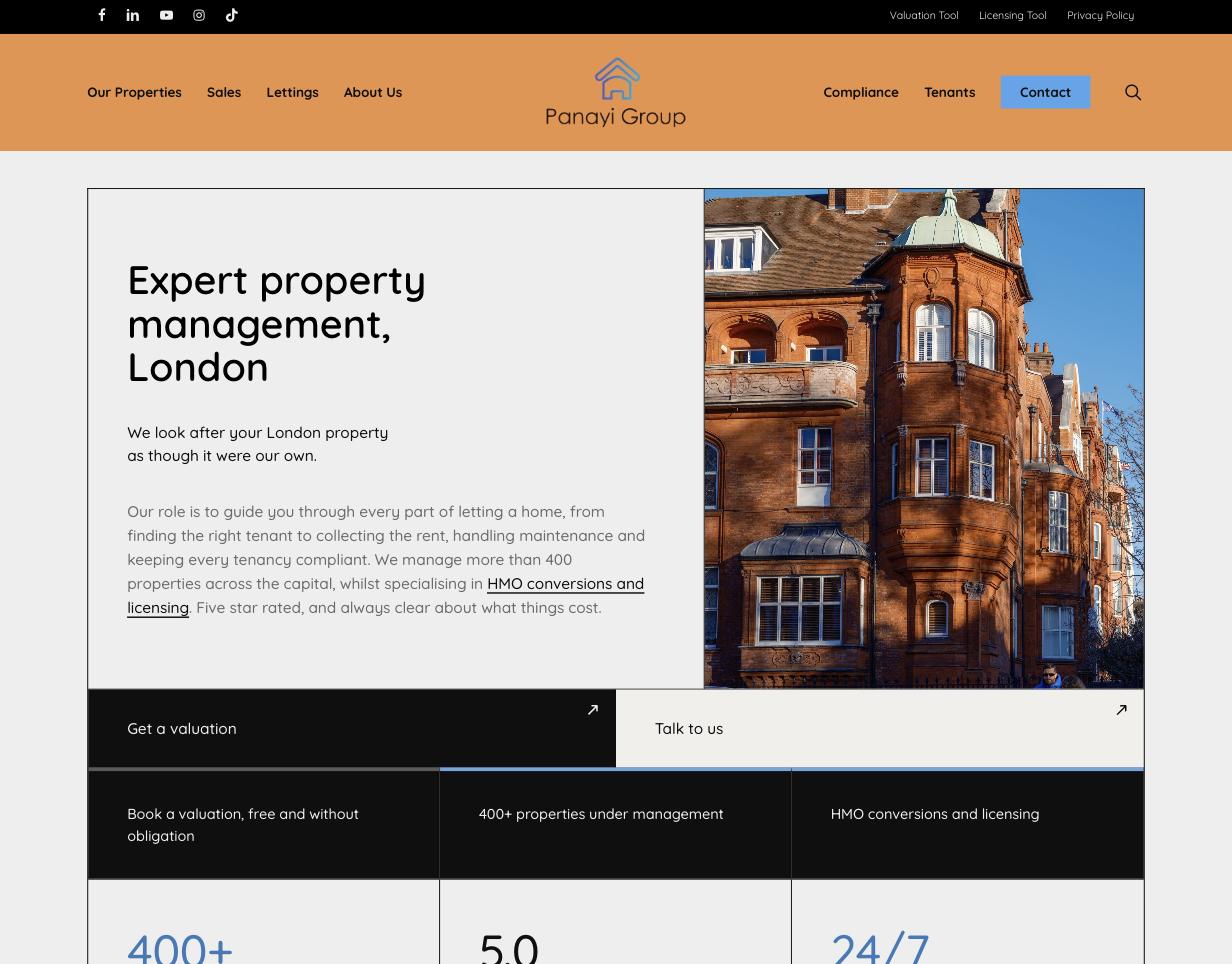Open the LinkedIn social icon
Image resolution: width=1232 pixels, height=964 pixels.
click(x=133, y=15)
